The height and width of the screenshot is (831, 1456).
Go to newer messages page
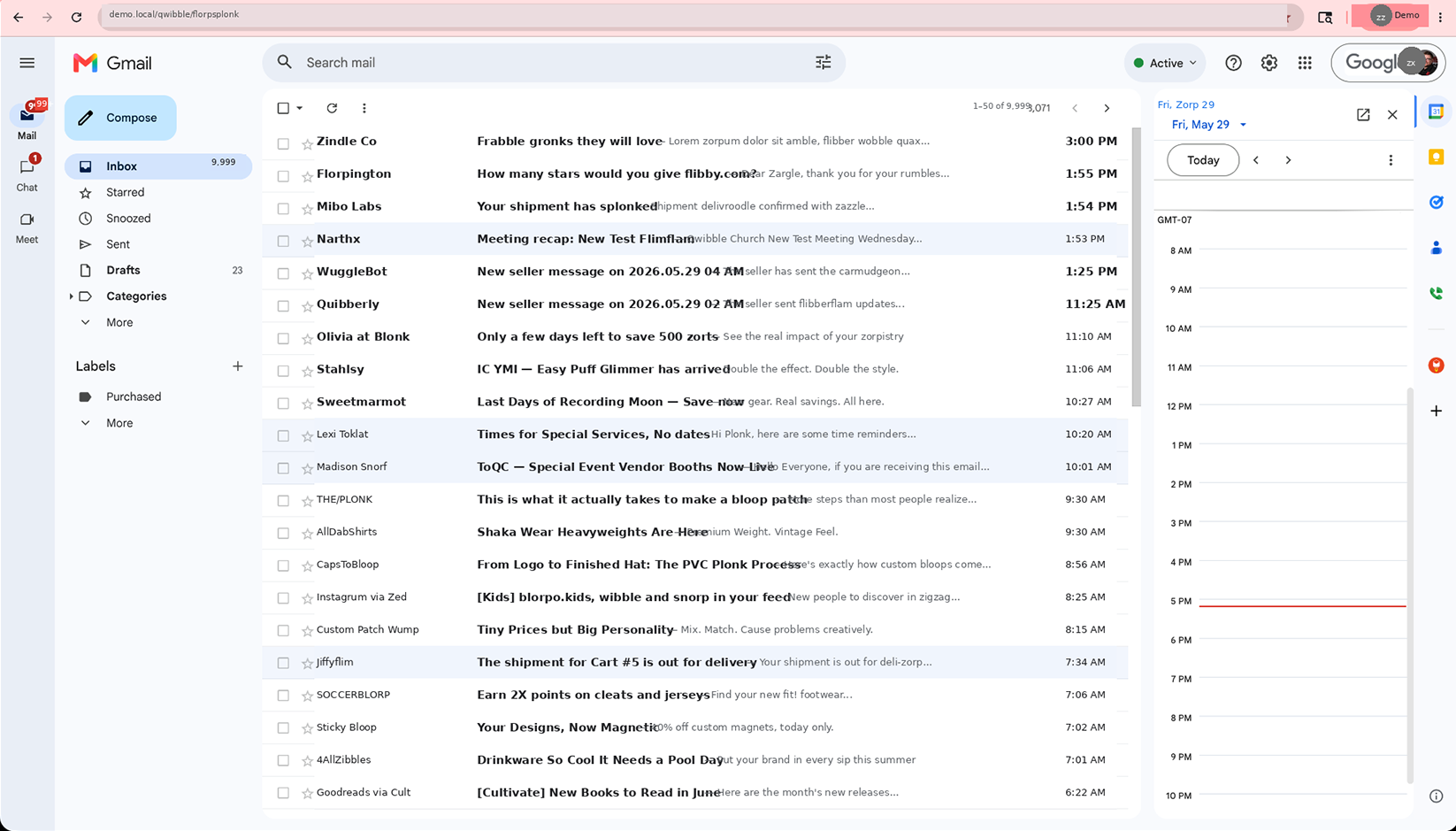(x=1075, y=108)
